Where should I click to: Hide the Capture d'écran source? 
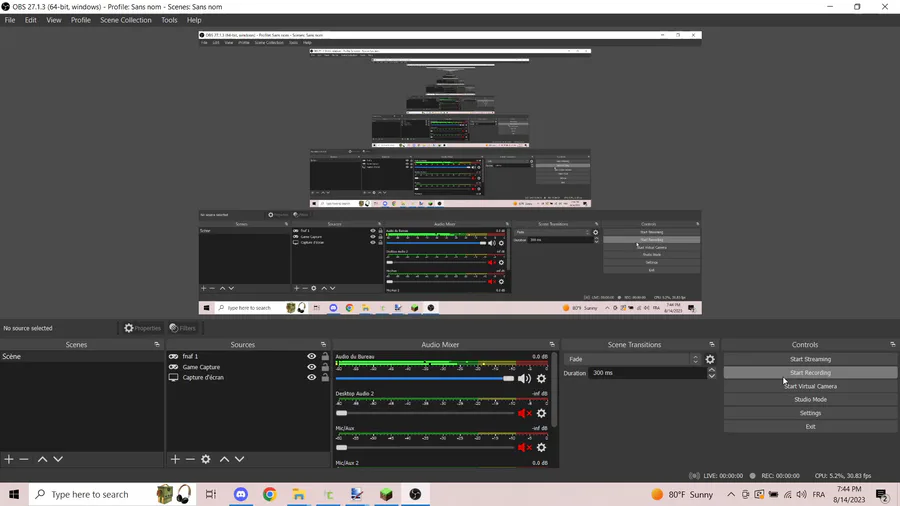click(x=312, y=377)
